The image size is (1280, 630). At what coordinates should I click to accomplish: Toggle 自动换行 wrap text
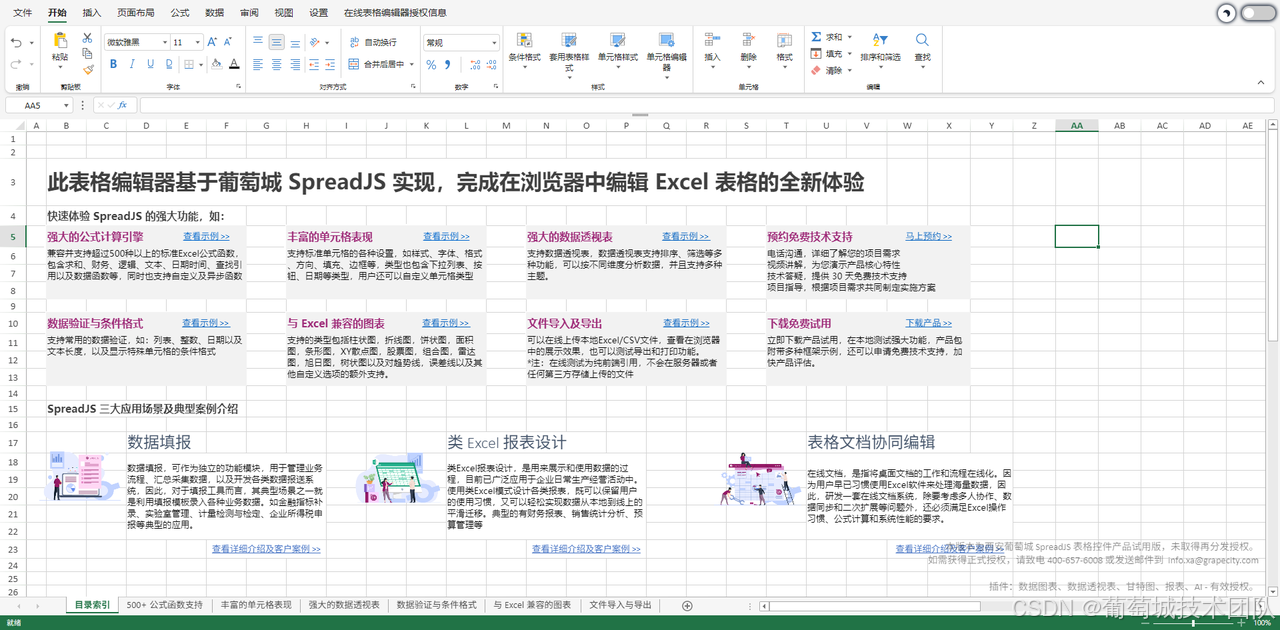click(x=373, y=42)
